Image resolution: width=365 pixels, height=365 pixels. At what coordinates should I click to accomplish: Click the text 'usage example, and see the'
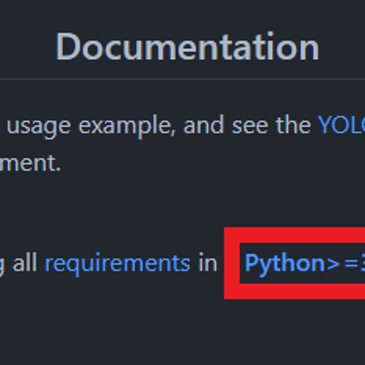click(x=159, y=126)
